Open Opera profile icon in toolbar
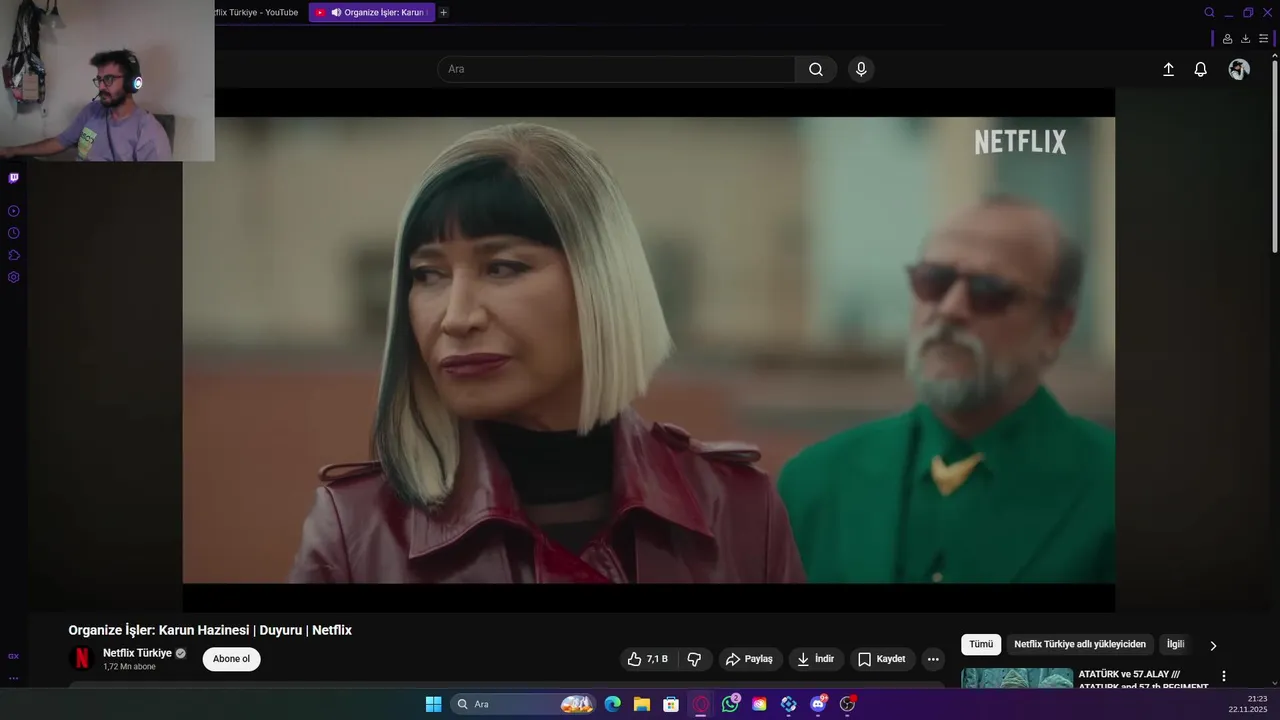1280x720 pixels. 1227,38
